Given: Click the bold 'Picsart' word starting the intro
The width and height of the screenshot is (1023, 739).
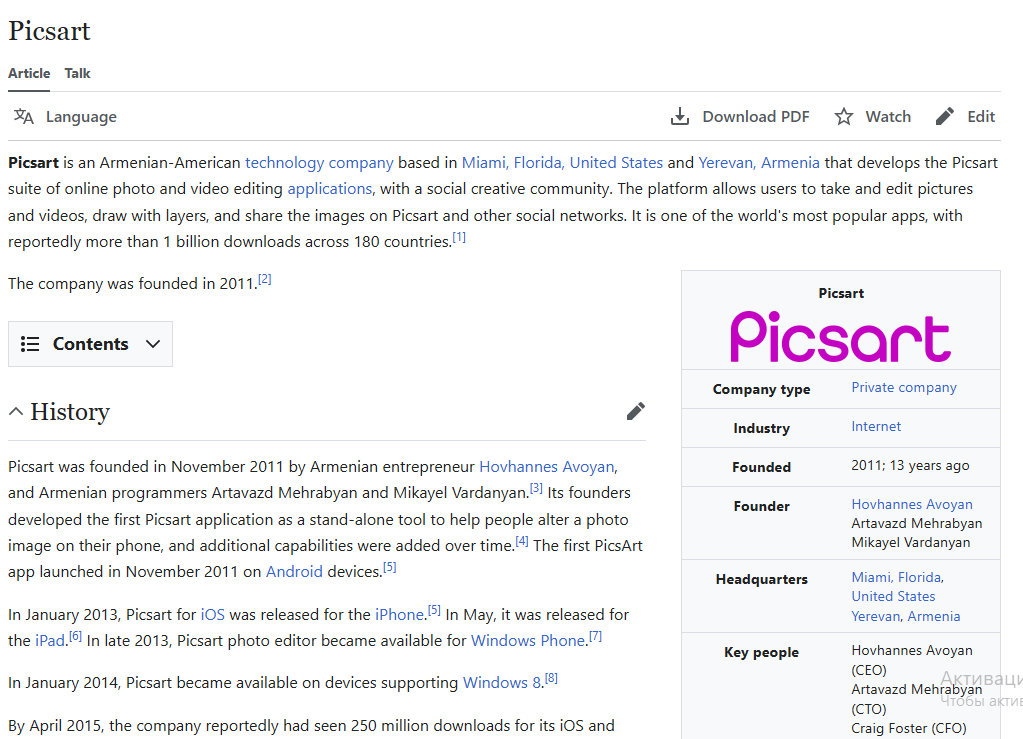Looking at the screenshot, I should tap(33, 162).
